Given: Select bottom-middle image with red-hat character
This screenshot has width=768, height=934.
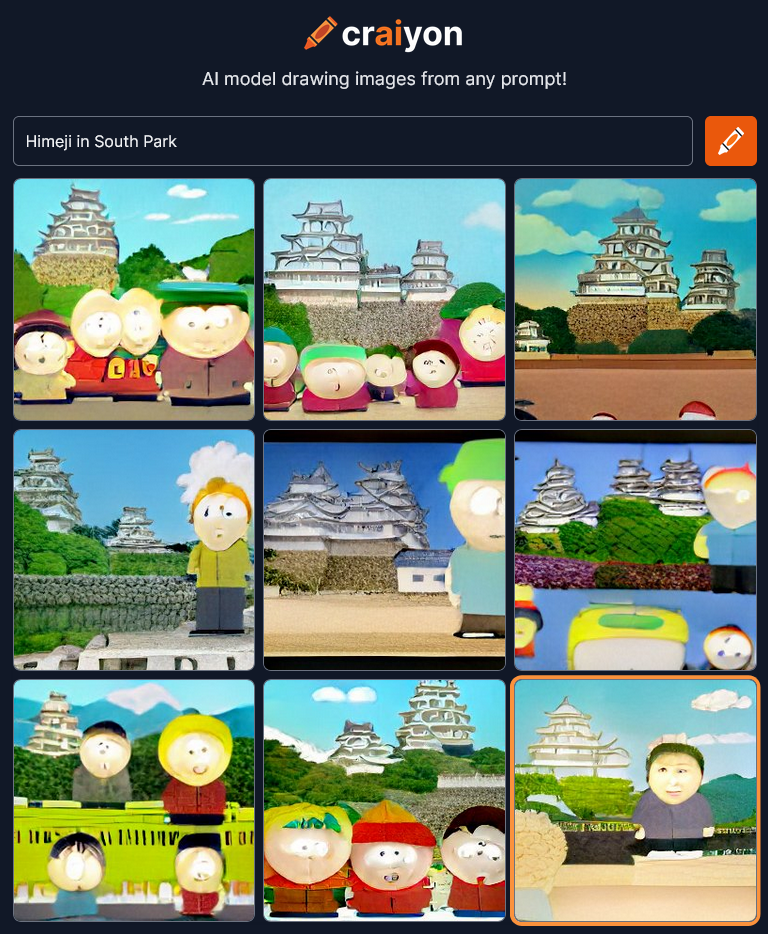Looking at the screenshot, I should (x=384, y=801).
